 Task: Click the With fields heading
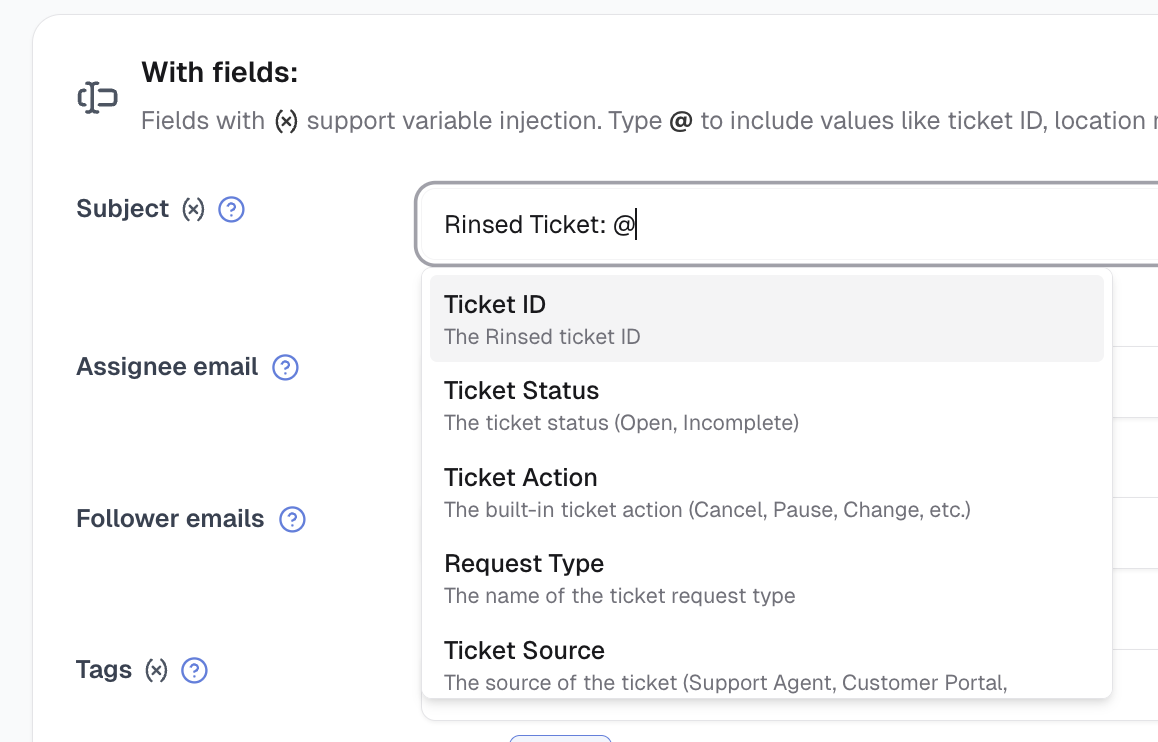pyautogui.click(x=220, y=72)
